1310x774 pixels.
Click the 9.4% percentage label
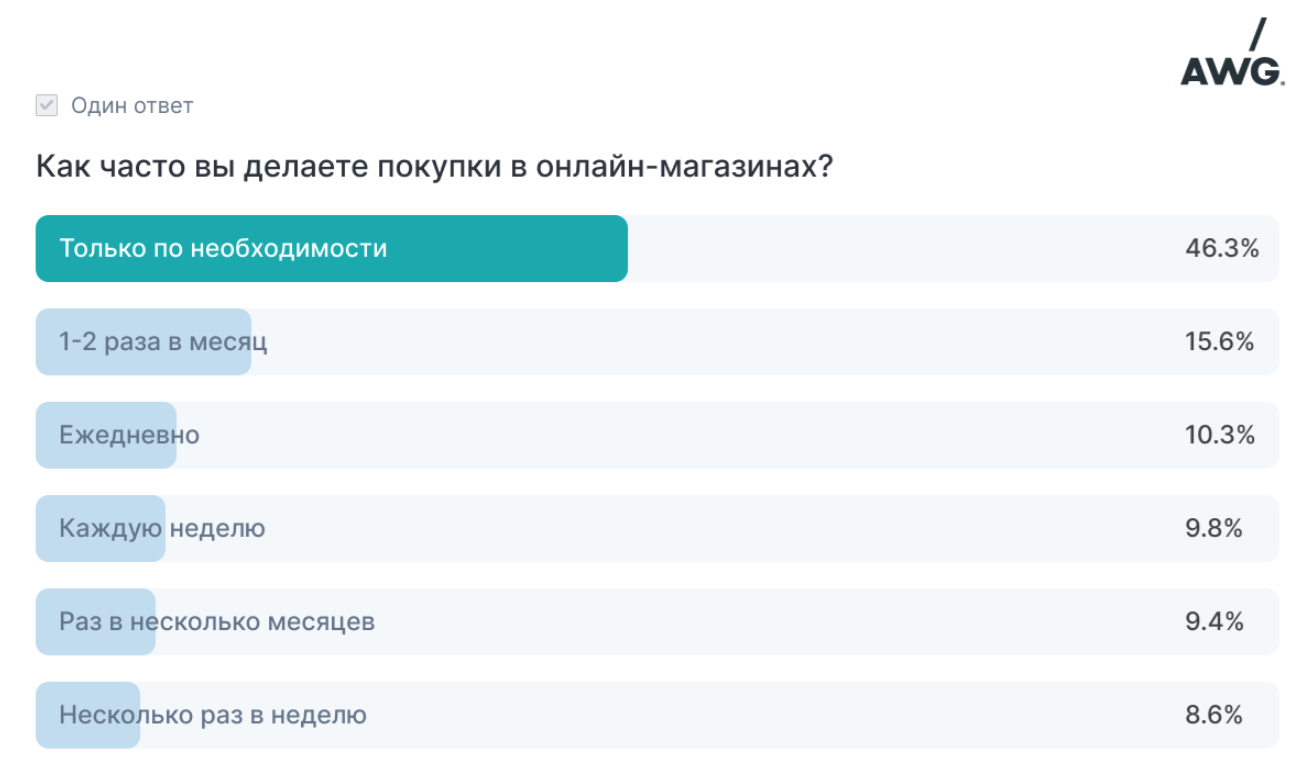(1214, 622)
